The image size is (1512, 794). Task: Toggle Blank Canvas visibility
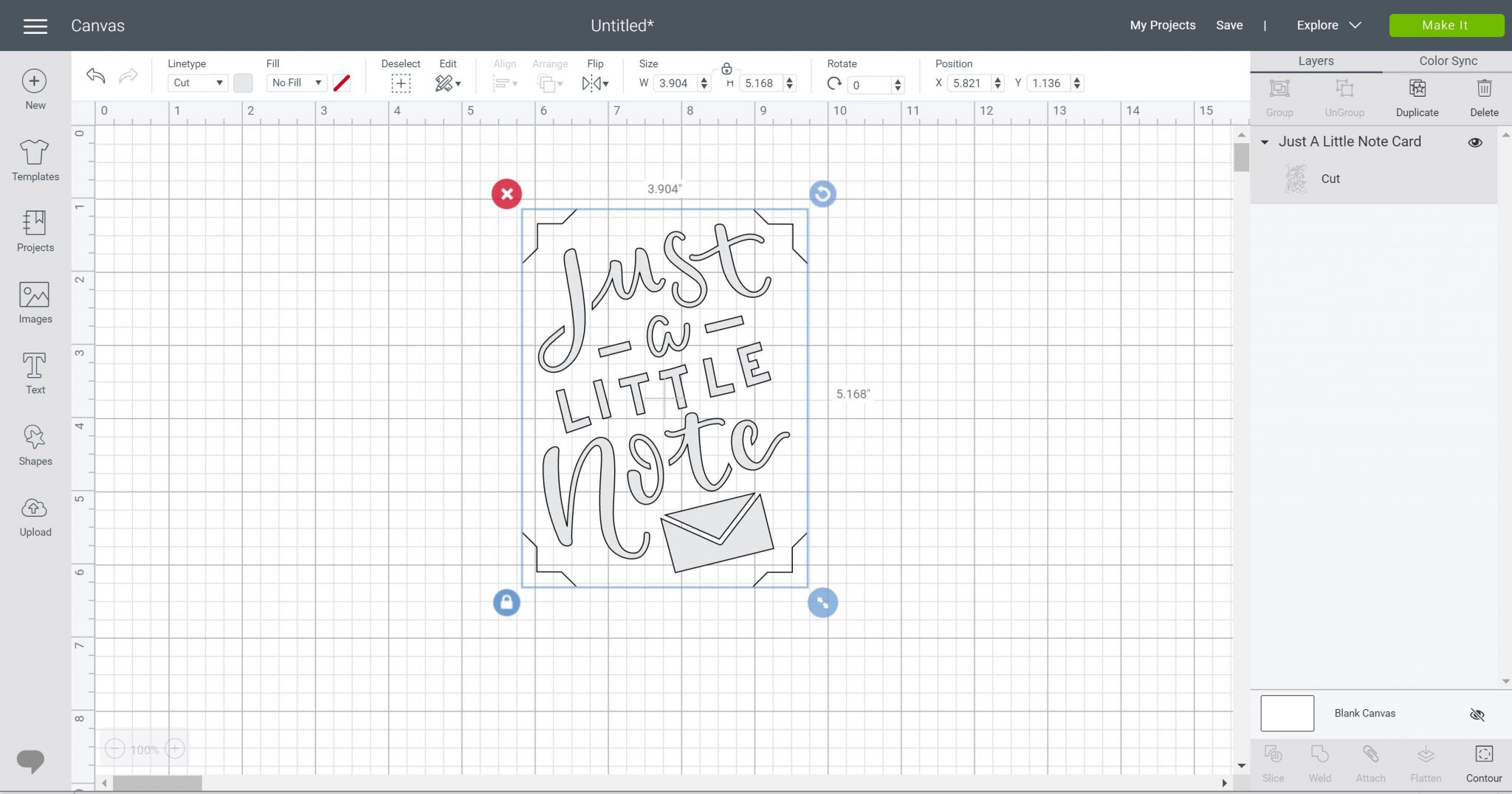point(1477,714)
